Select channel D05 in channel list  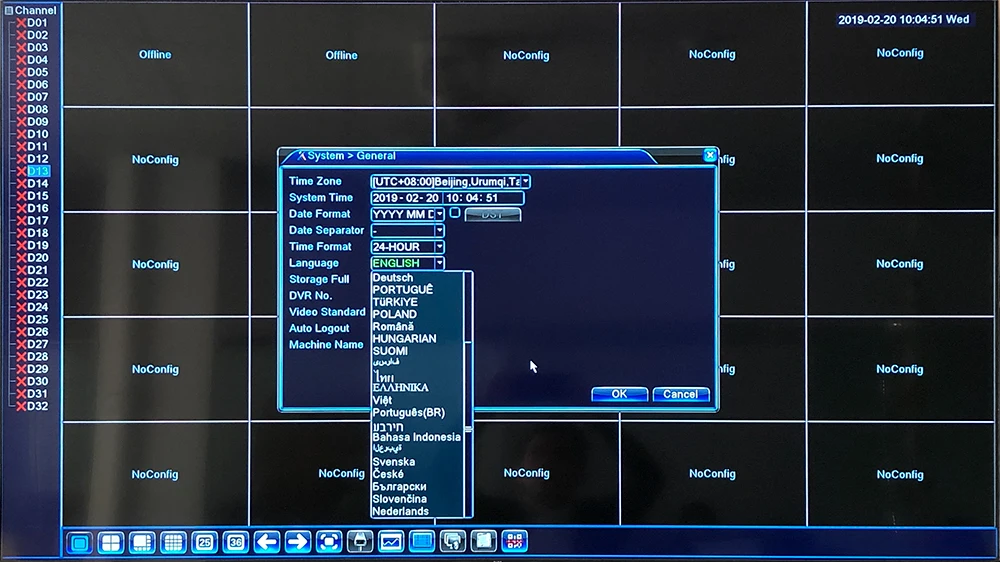coord(37,72)
